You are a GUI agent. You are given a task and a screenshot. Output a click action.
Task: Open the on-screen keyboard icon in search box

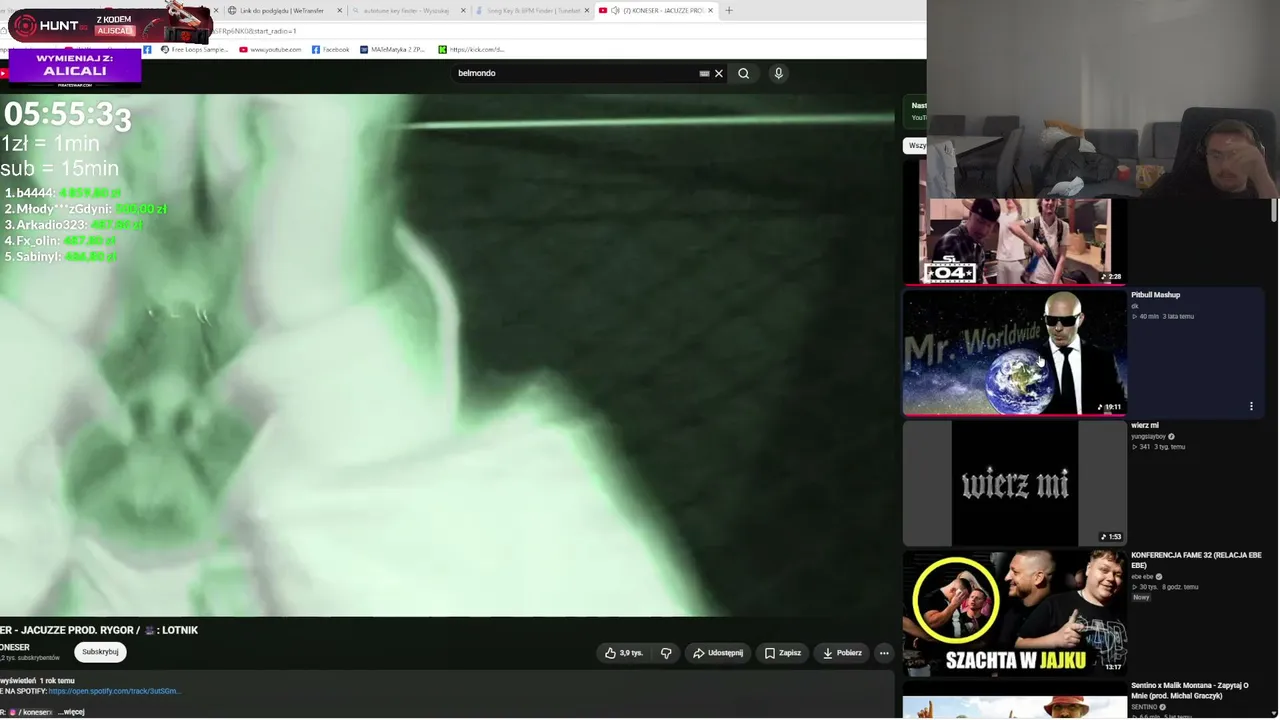coord(704,73)
